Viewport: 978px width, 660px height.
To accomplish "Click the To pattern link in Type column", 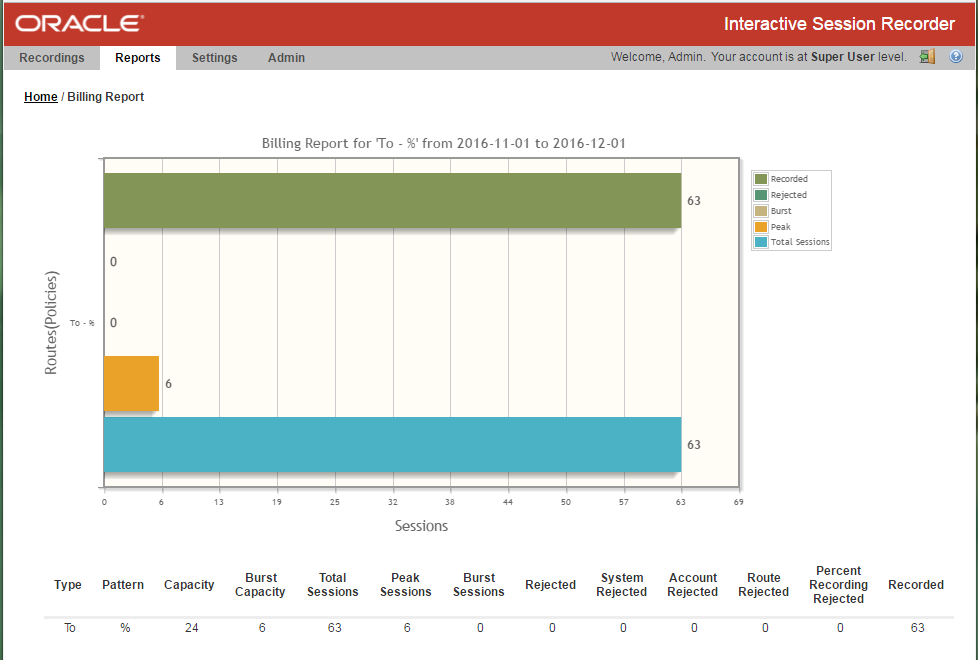I will 69,628.
